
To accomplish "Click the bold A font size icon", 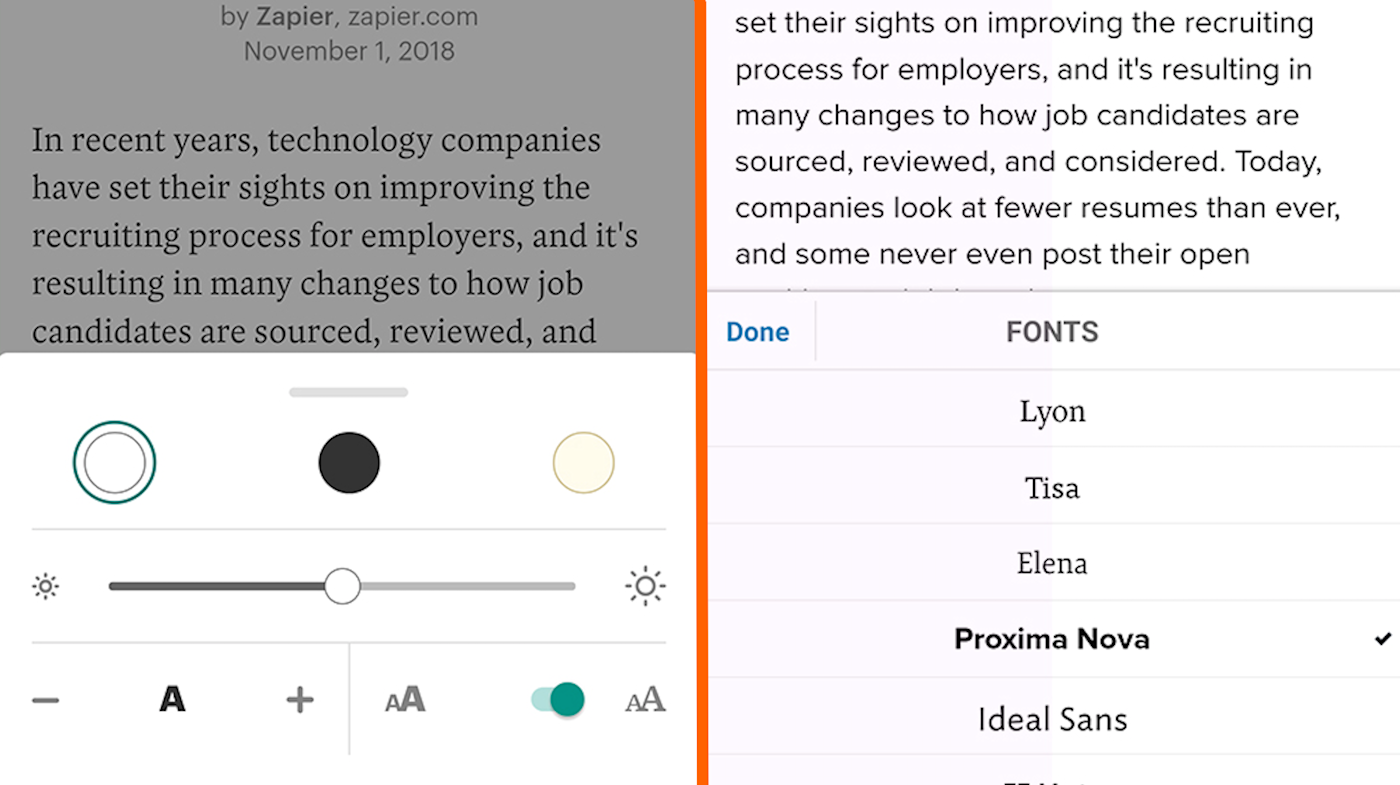I will (172, 699).
